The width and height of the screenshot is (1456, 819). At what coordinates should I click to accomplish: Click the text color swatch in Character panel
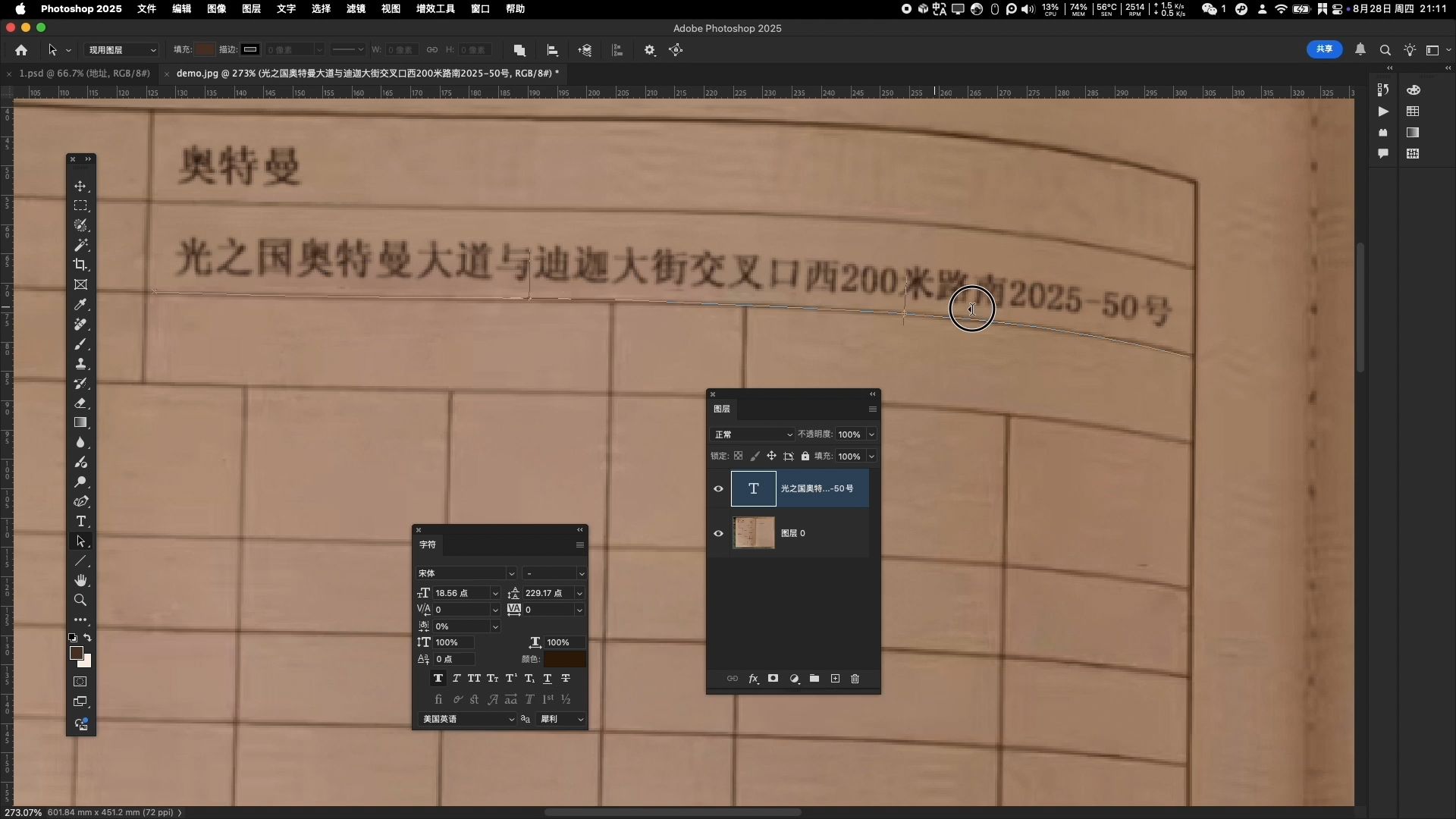pos(564,659)
